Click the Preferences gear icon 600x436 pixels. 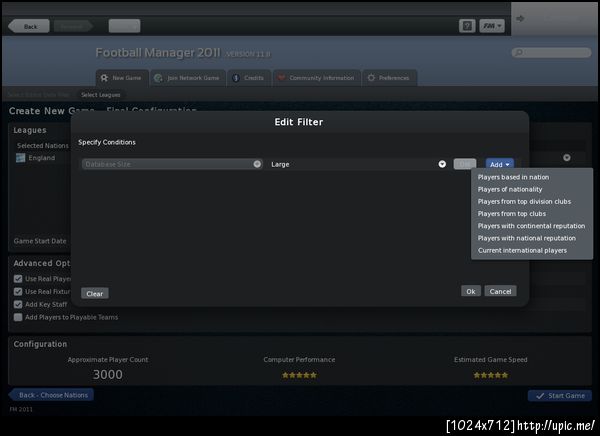click(x=371, y=78)
